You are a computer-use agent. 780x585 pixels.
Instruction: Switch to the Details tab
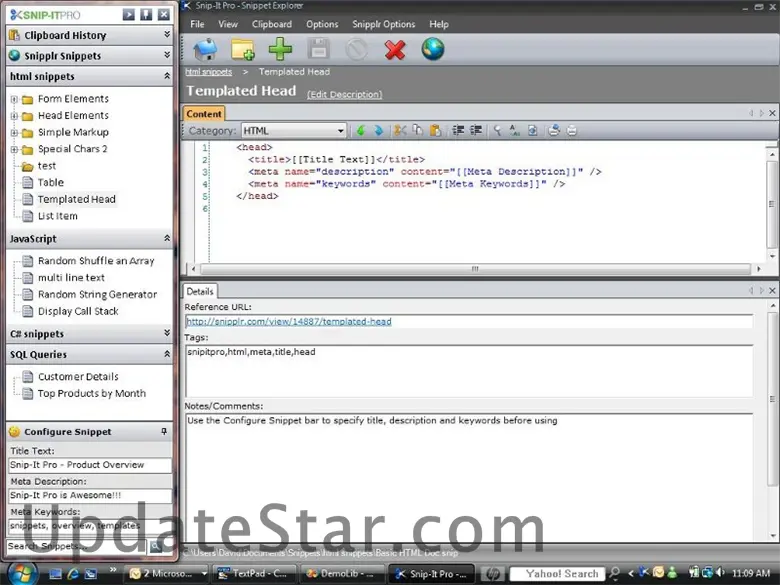199,291
